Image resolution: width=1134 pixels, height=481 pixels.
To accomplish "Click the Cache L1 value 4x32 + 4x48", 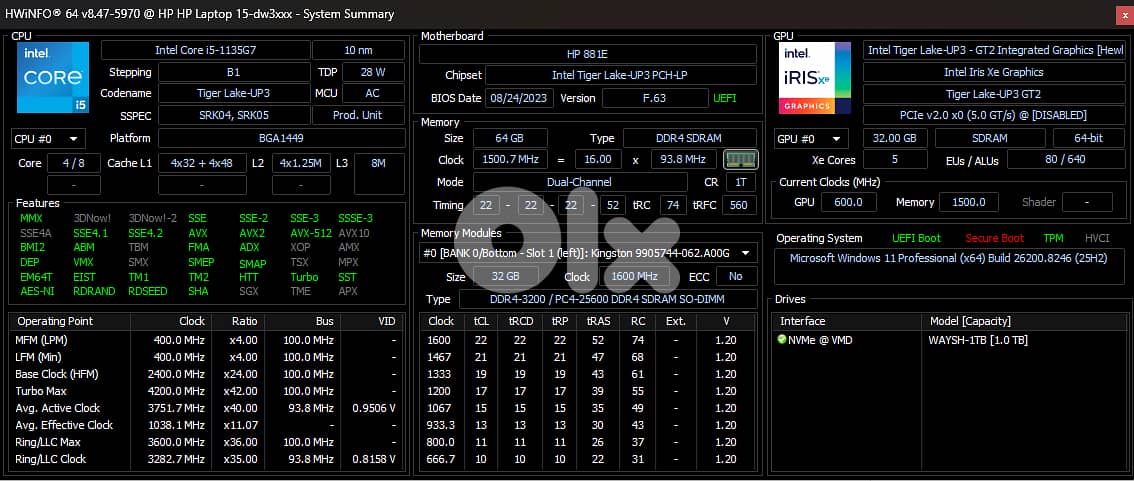I will (x=202, y=163).
